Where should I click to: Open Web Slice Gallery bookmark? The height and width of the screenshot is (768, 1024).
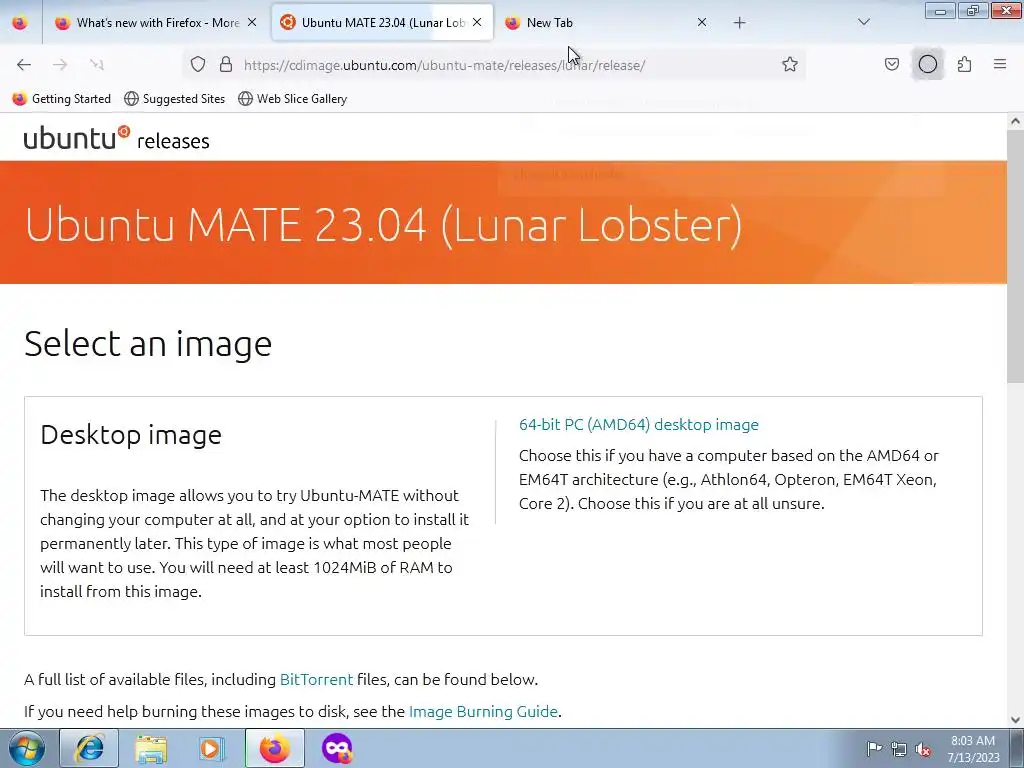293,99
